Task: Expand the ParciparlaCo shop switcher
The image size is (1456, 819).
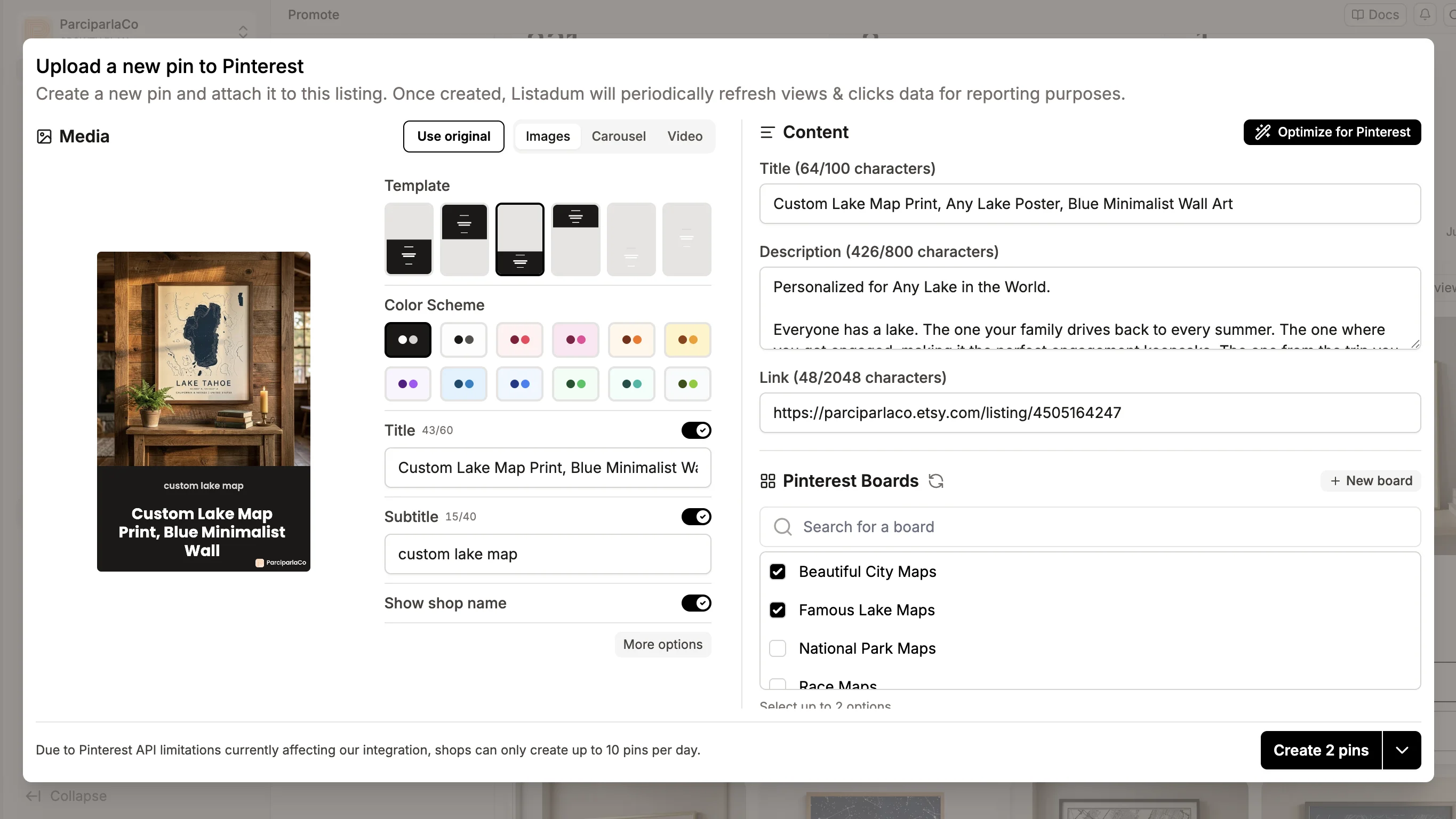Action: (243, 30)
